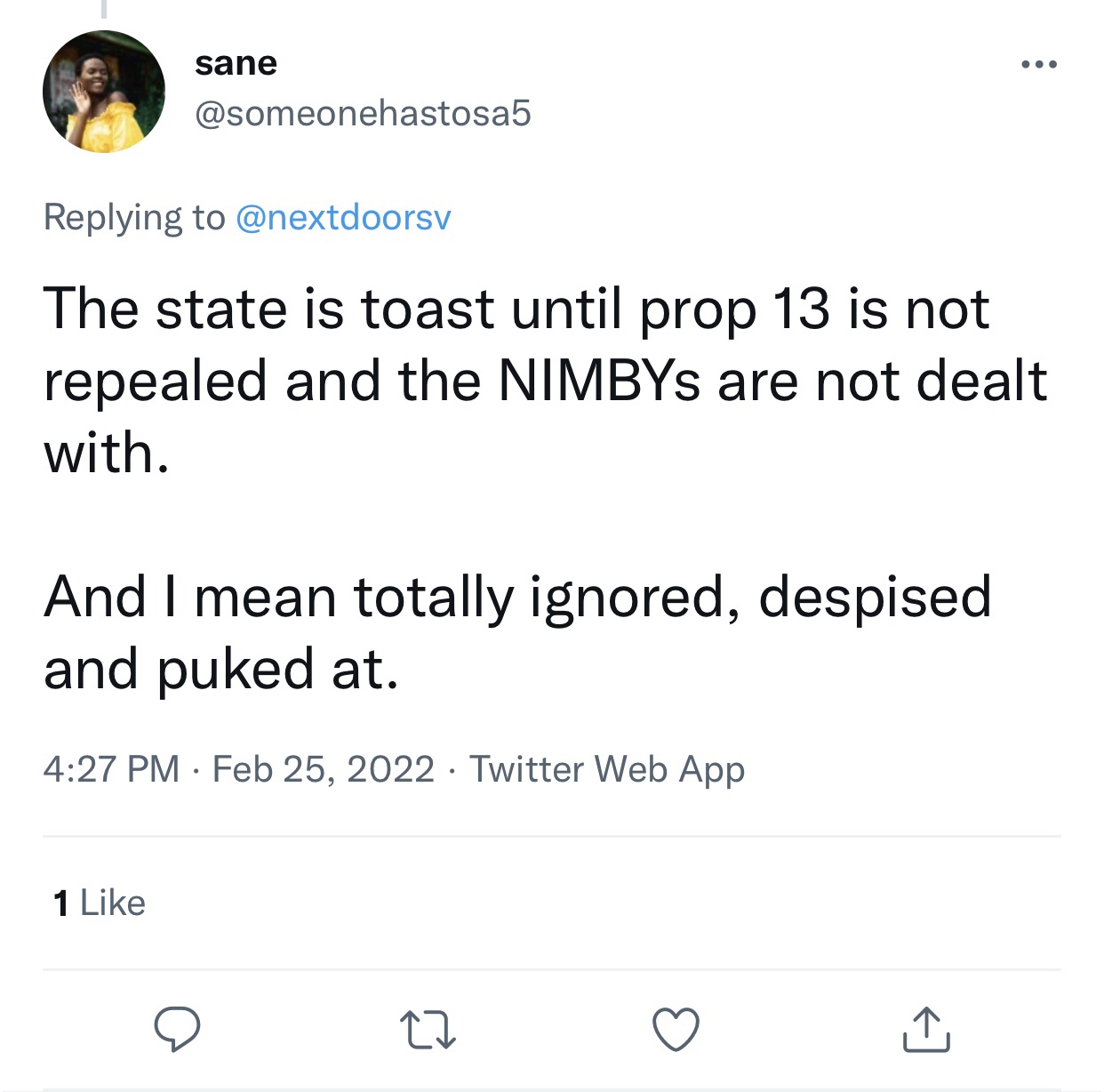Click the "1 Like" count
Viewport: 1104px width, 1092px height.
100,903
